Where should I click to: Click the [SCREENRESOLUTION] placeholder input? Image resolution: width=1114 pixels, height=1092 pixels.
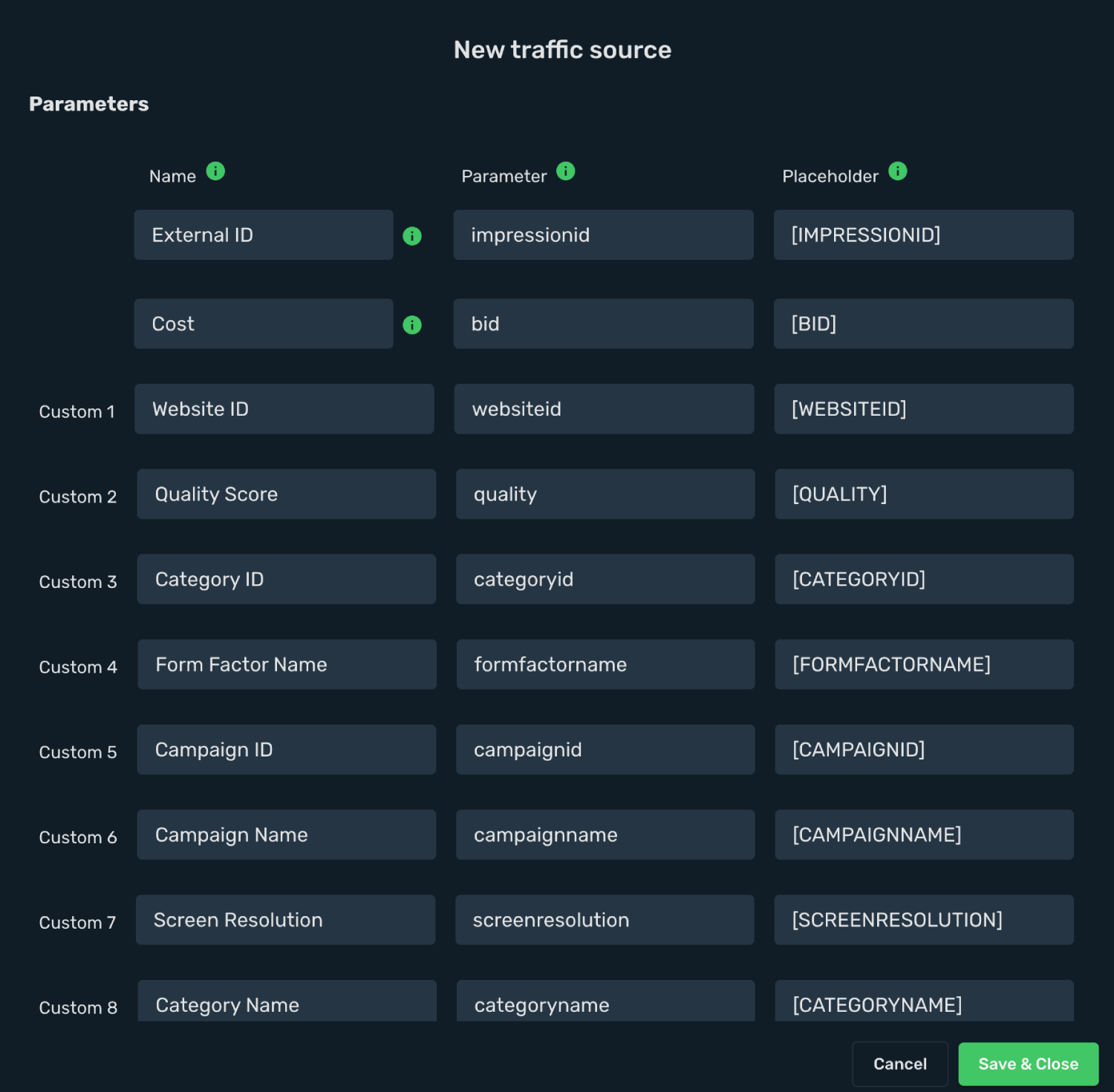tap(924, 920)
